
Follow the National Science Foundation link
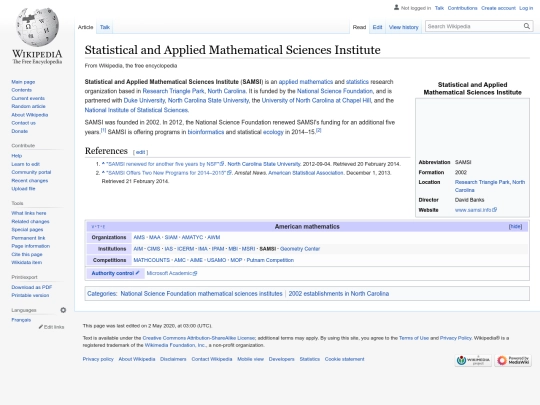tap(335, 91)
